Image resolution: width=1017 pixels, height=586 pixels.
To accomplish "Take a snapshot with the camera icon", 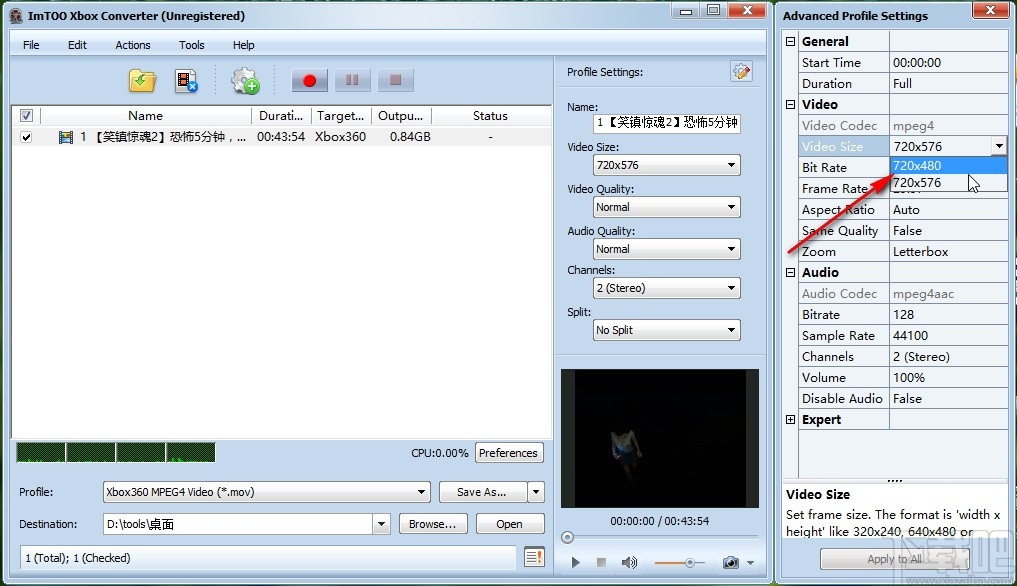I will (x=731, y=562).
